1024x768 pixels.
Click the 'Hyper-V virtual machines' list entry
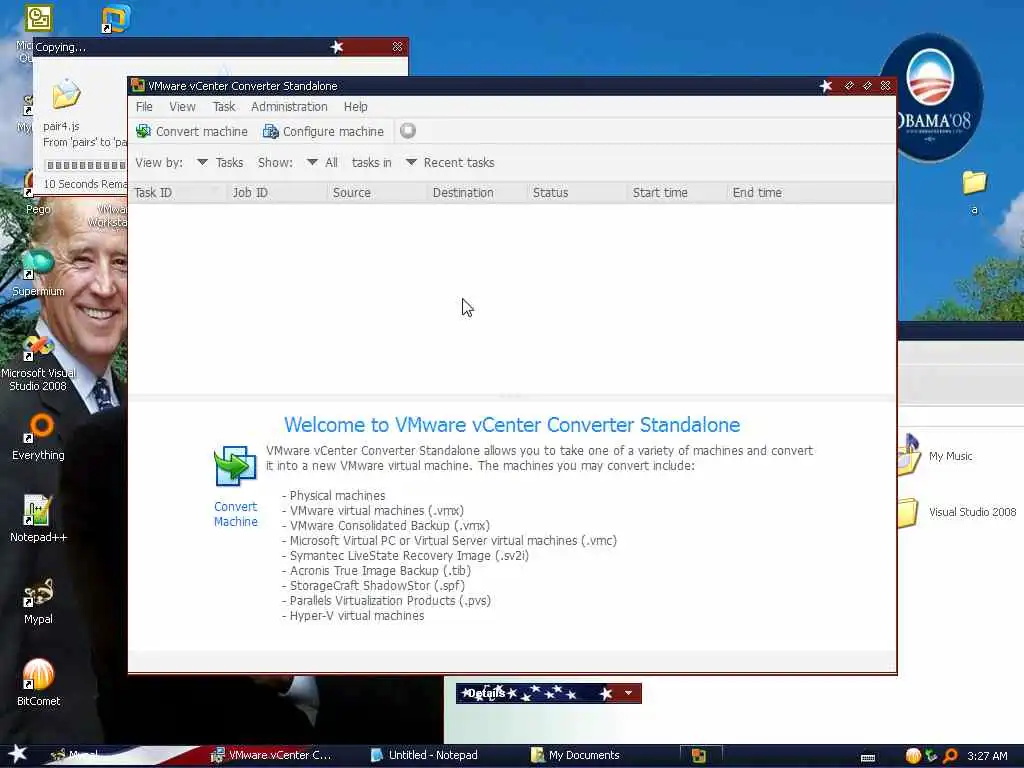pyautogui.click(x=357, y=616)
